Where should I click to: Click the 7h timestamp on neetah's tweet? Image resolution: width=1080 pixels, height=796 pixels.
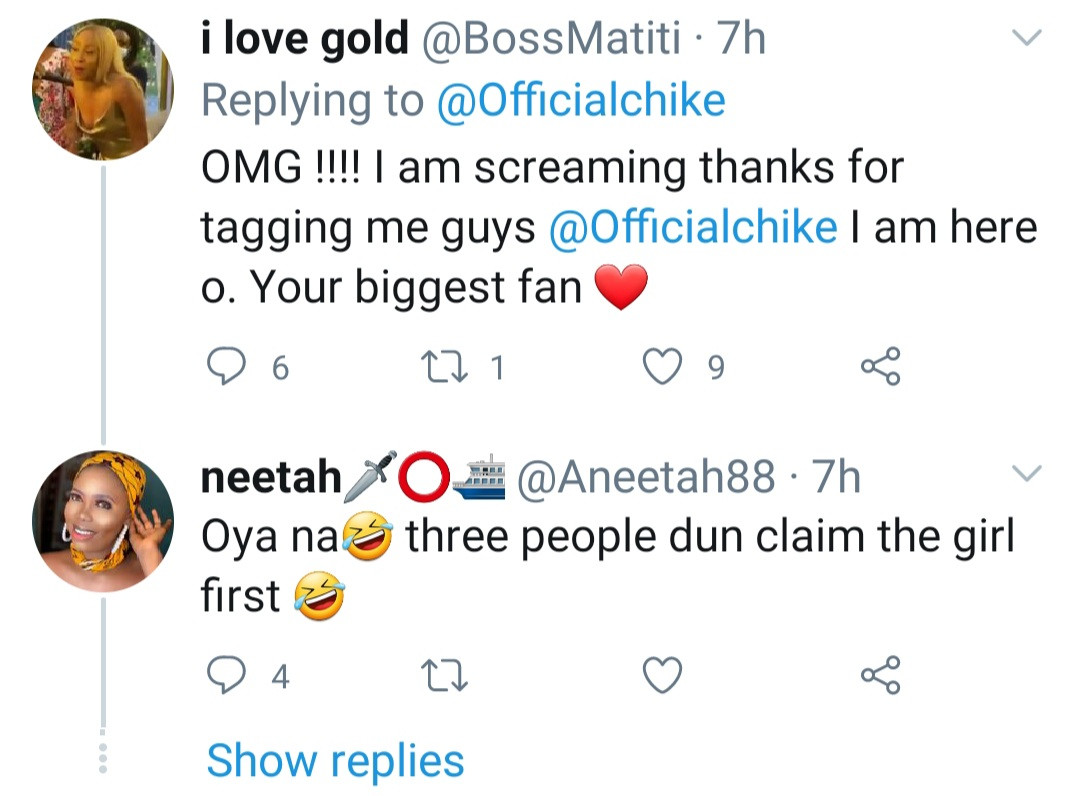pyautogui.click(x=837, y=478)
